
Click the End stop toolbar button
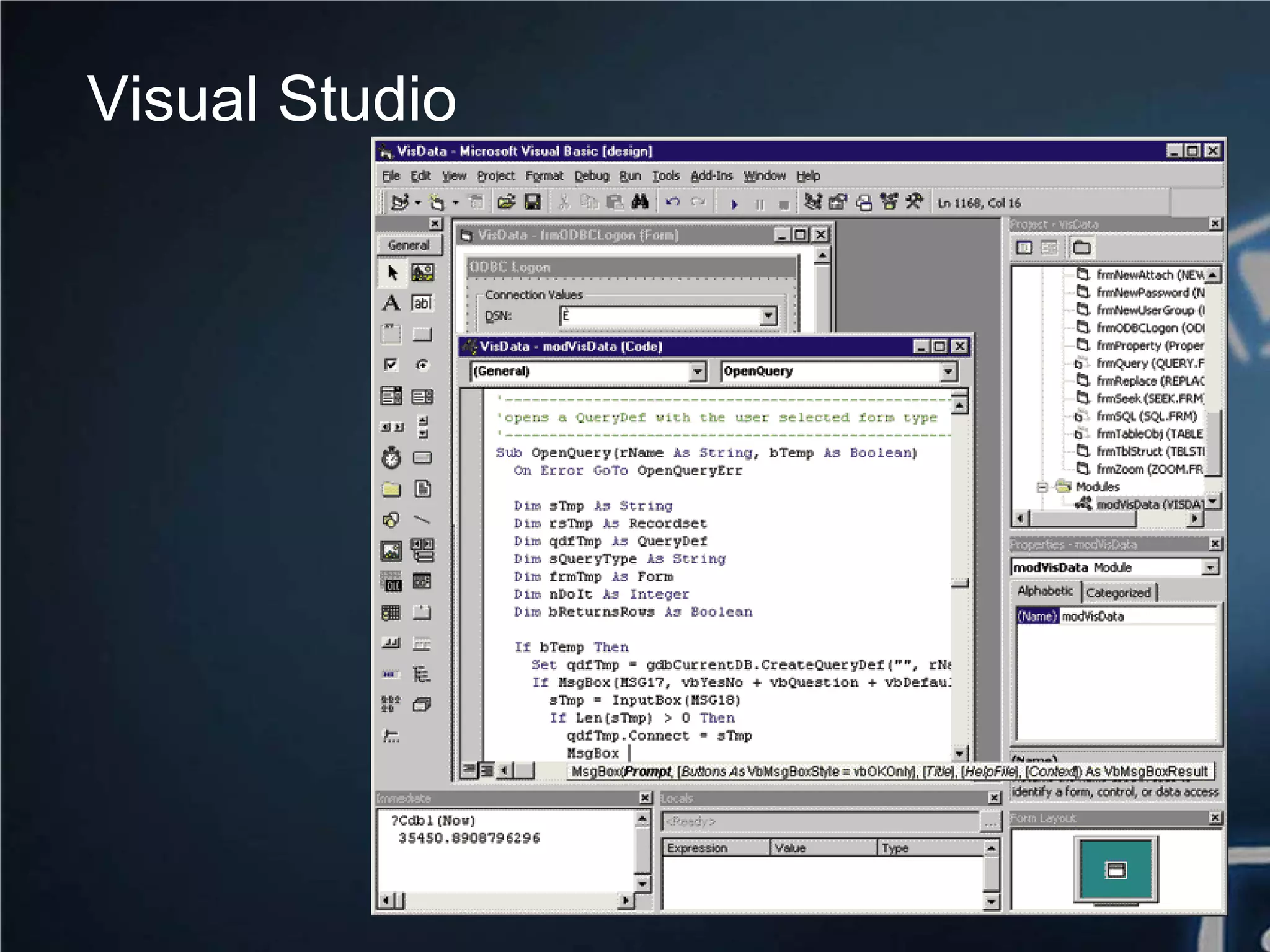tap(784, 205)
